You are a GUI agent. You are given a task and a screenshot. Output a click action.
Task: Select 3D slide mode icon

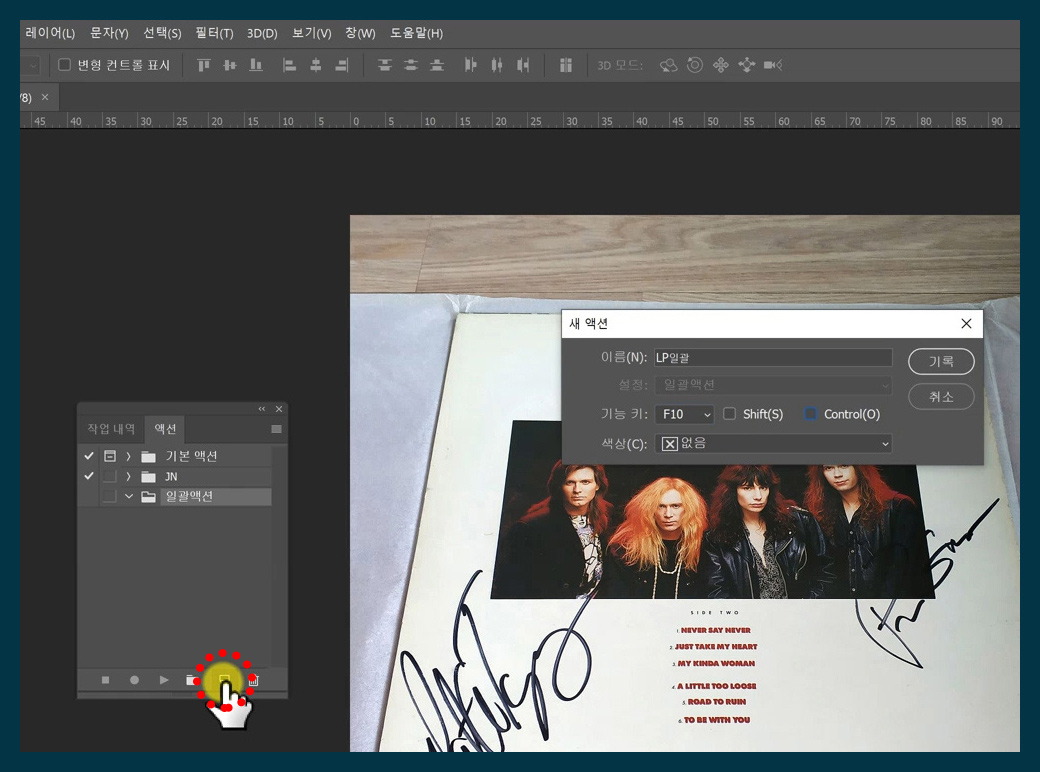(747, 65)
